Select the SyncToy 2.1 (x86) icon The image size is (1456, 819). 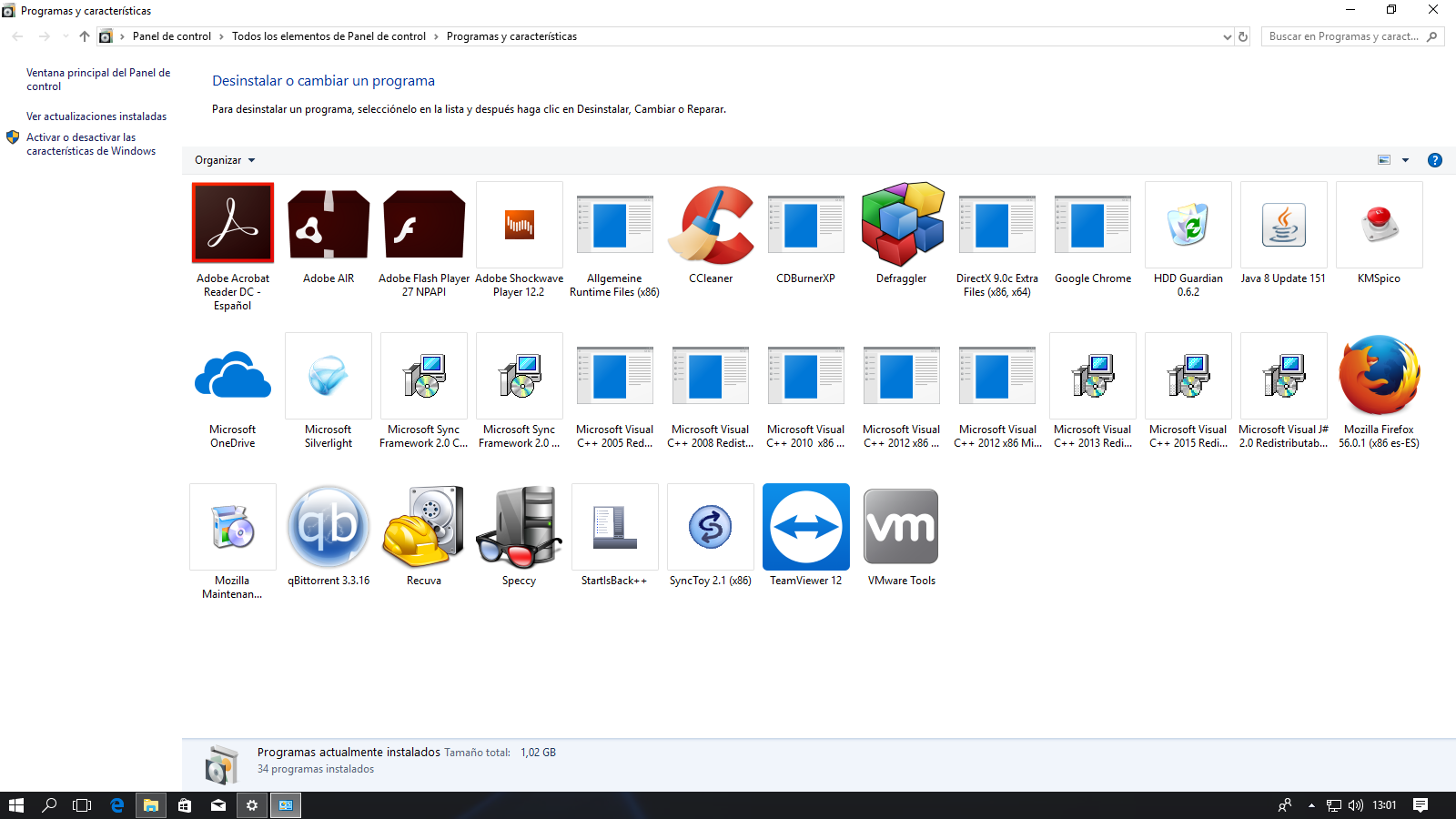click(711, 527)
